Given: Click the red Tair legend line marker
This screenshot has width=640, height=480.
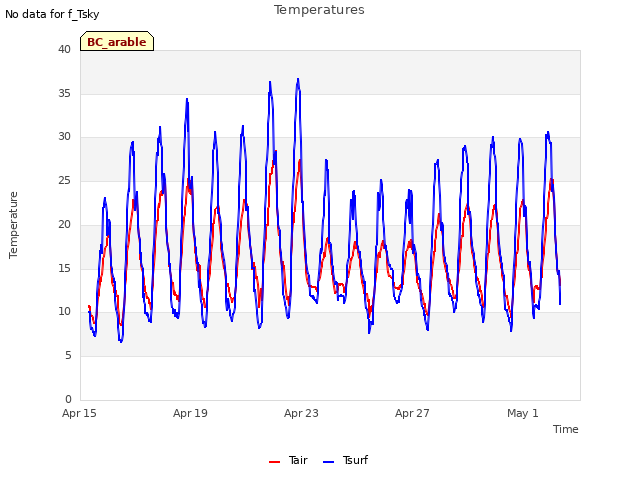Looking at the screenshot, I should 274,462.
